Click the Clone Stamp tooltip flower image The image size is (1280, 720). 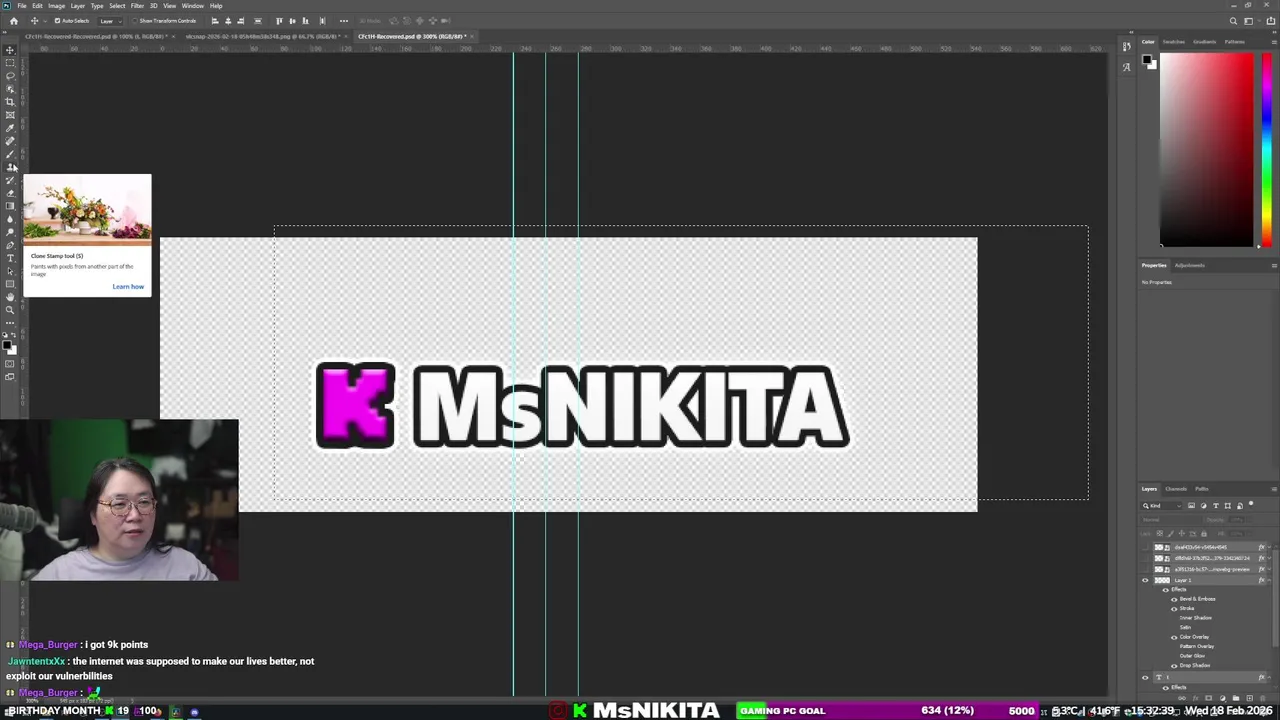tap(87, 210)
